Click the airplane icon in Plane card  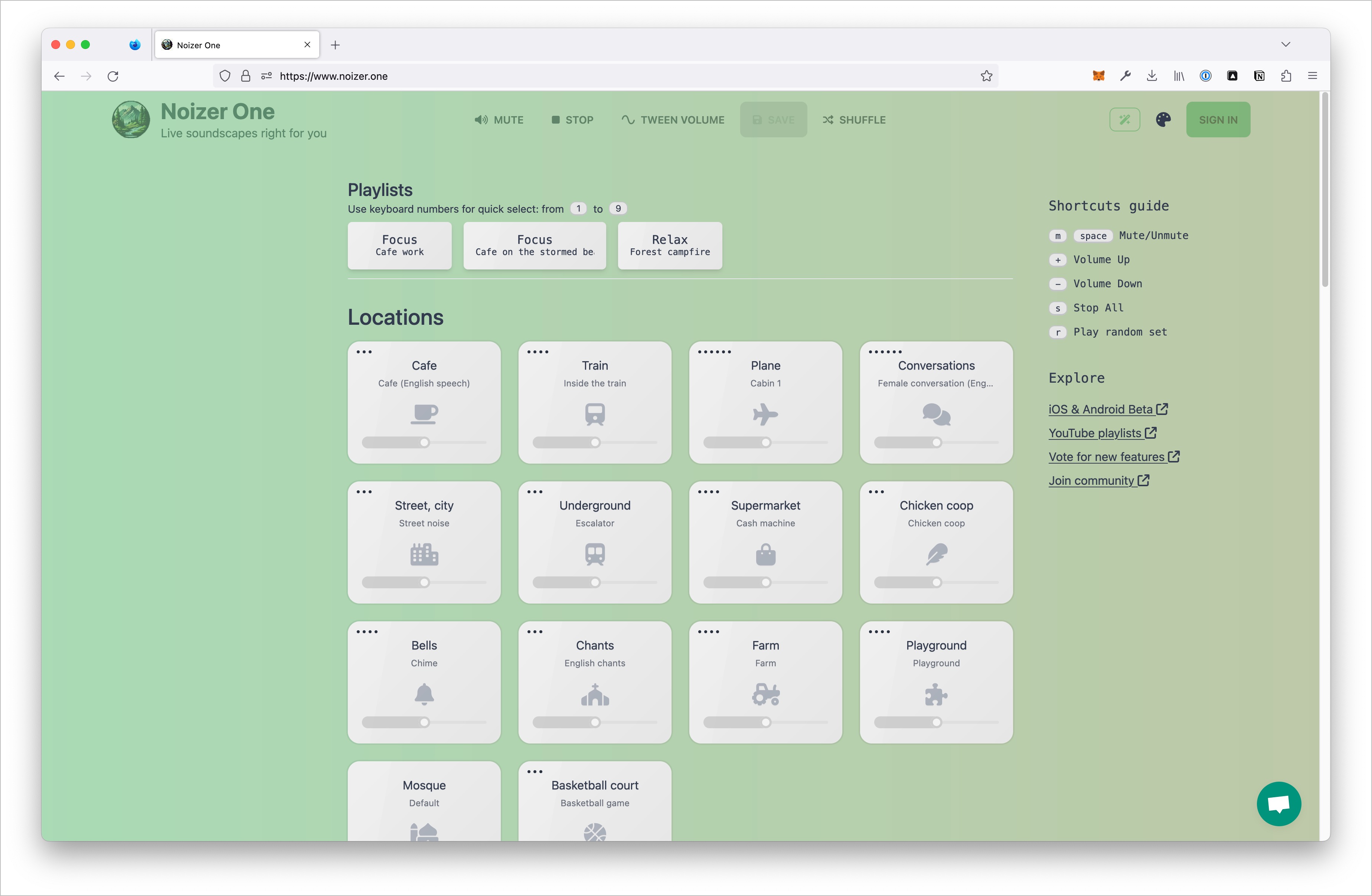tap(765, 414)
